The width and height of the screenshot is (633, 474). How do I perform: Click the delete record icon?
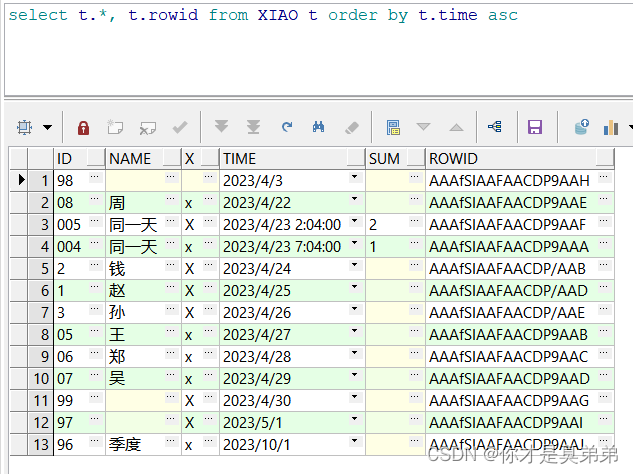click(147, 128)
